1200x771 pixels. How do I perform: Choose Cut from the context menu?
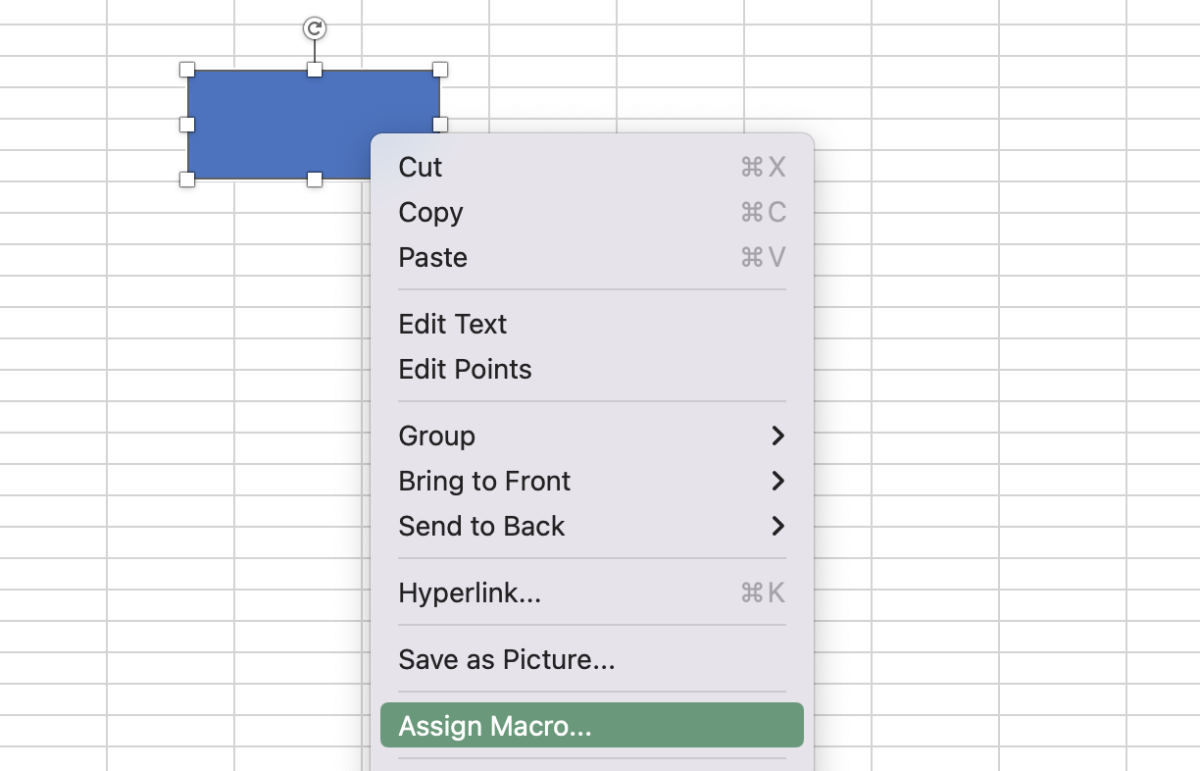coord(421,167)
